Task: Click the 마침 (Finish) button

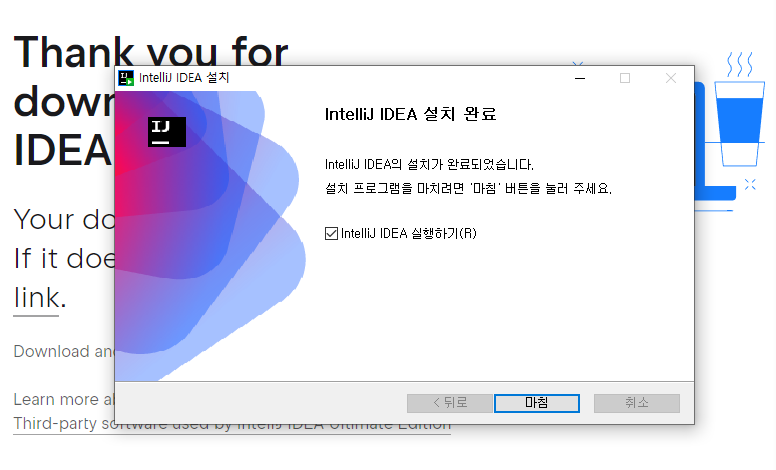Action: point(536,403)
